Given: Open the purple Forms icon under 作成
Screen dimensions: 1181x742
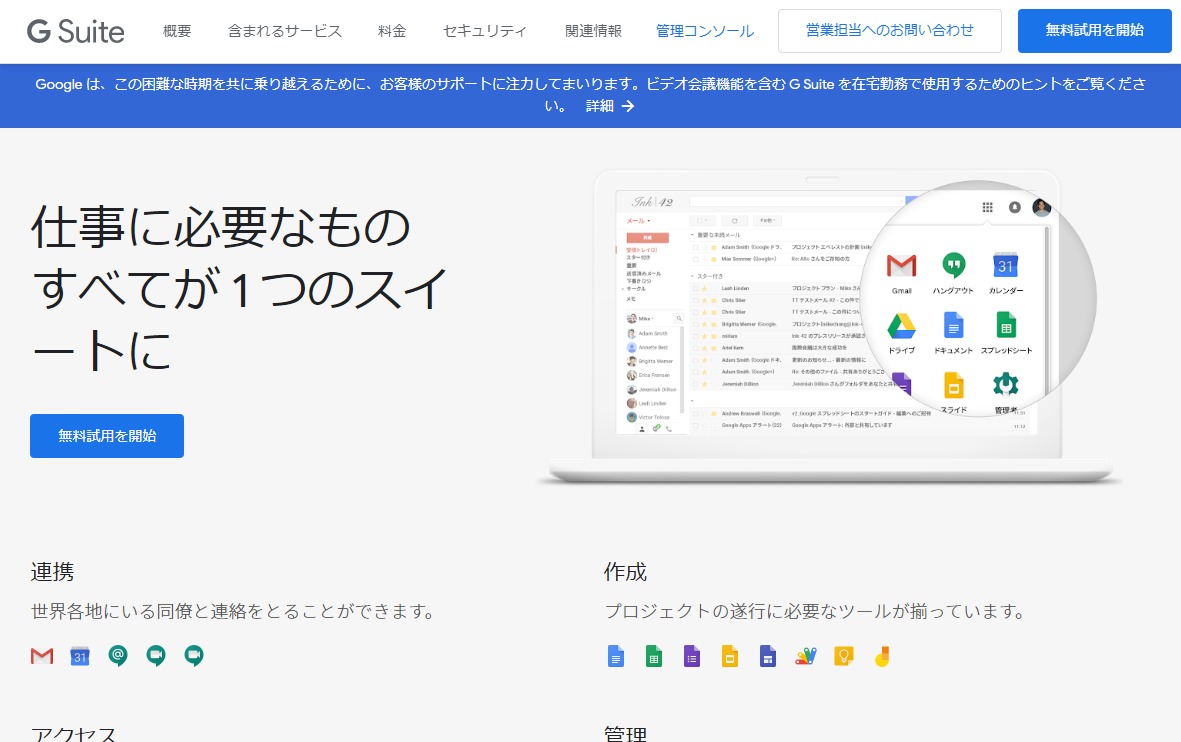Looking at the screenshot, I should pyautogui.click(x=691, y=656).
